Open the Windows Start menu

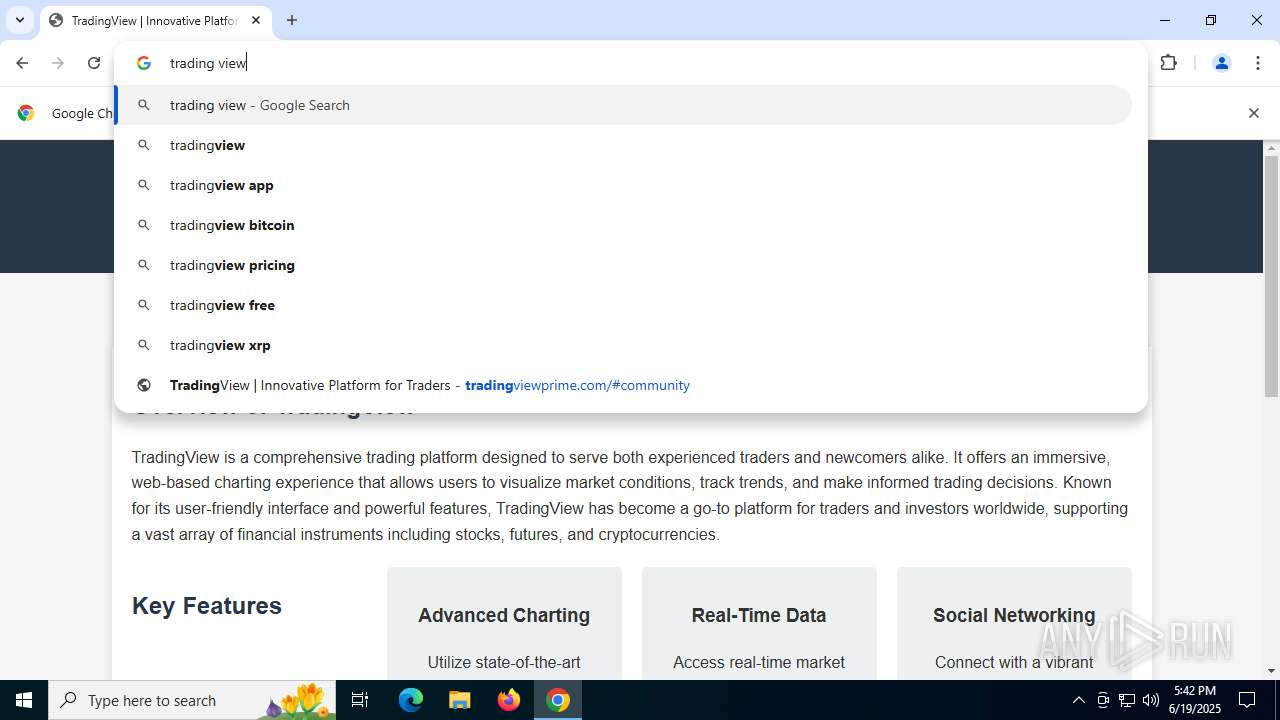click(24, 700)
